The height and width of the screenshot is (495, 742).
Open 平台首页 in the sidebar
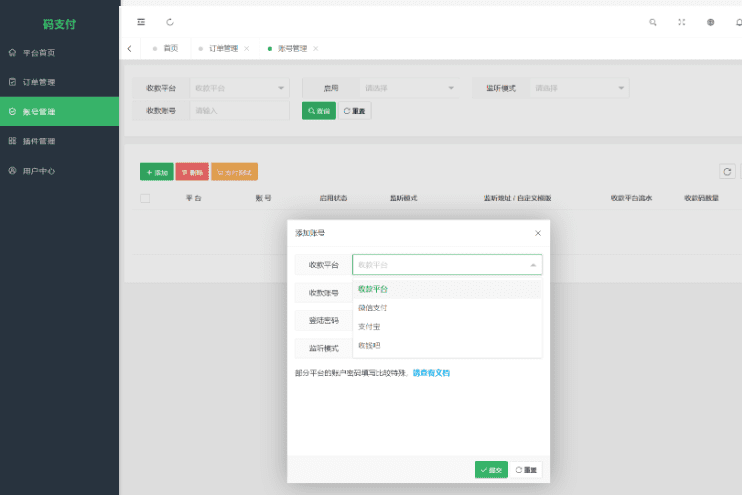point(59,53)
